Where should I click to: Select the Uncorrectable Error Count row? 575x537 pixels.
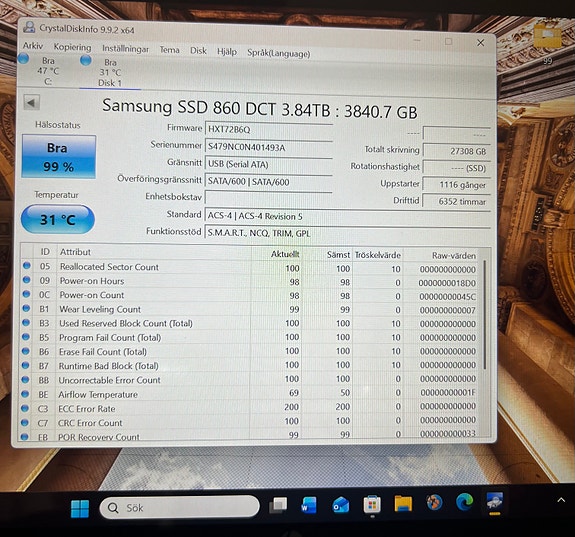pos(249,379)
